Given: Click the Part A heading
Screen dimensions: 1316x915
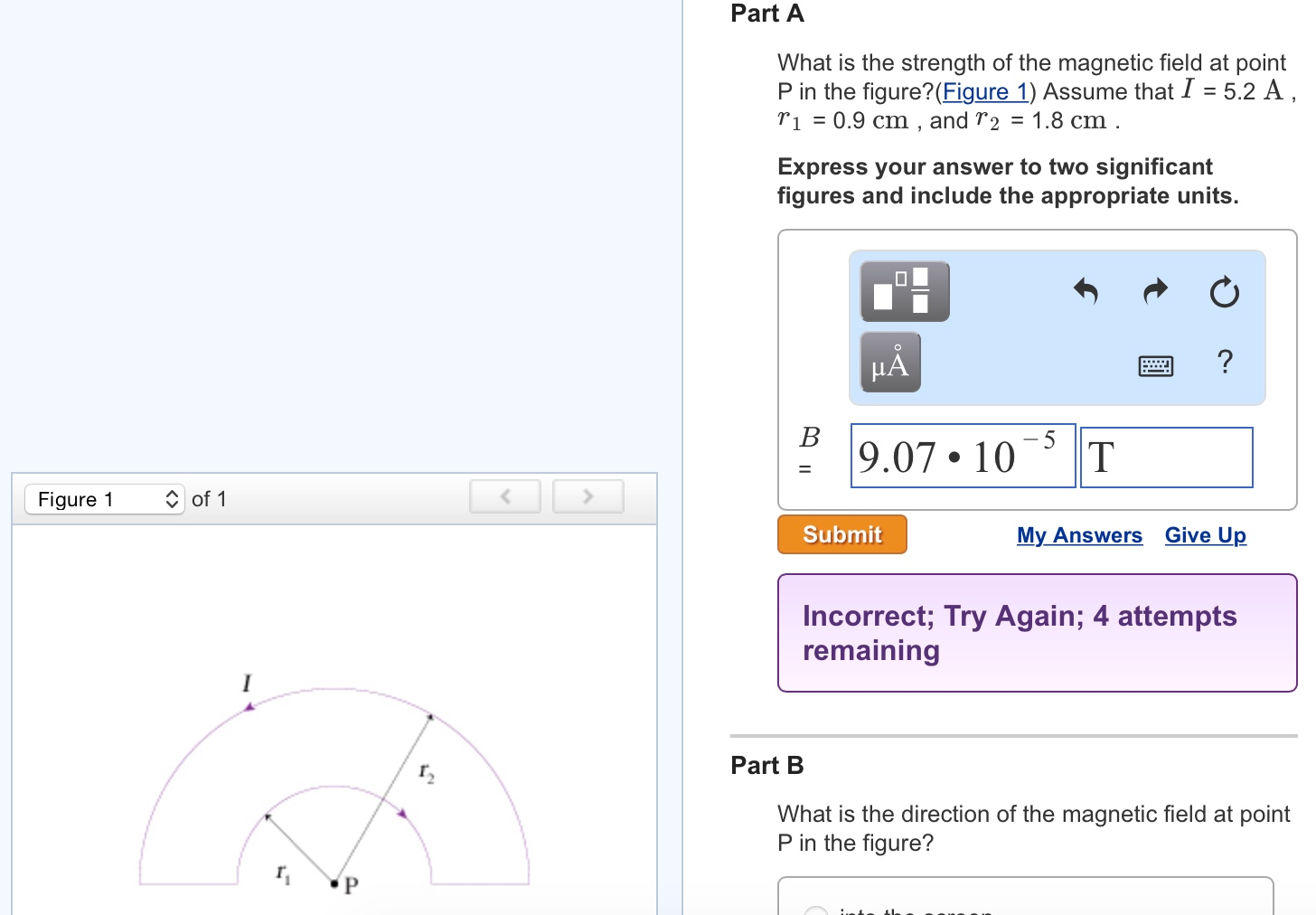Looking at the screenshot, I should (767, 14).
